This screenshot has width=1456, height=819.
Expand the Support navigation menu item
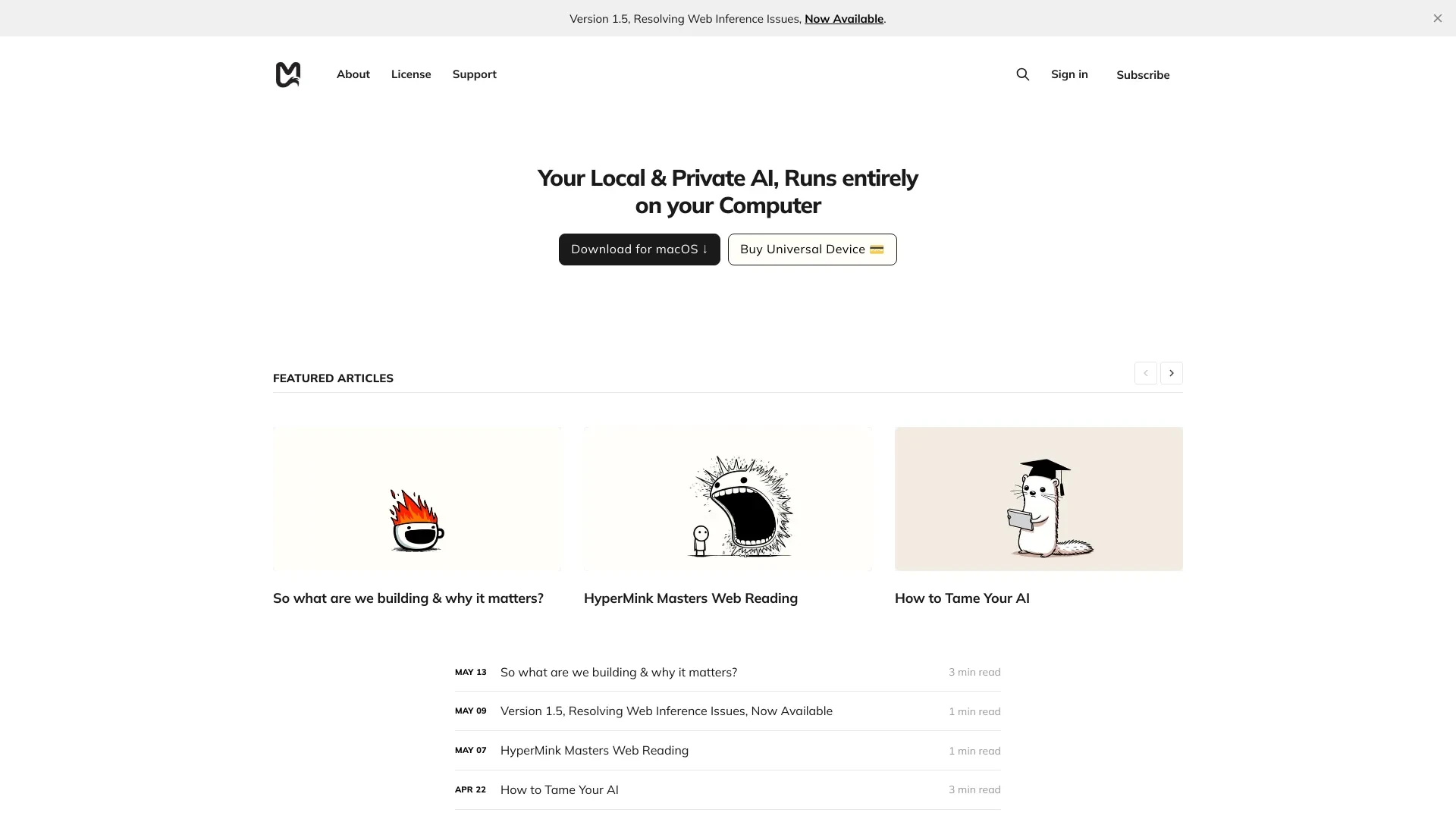[473, 73]
